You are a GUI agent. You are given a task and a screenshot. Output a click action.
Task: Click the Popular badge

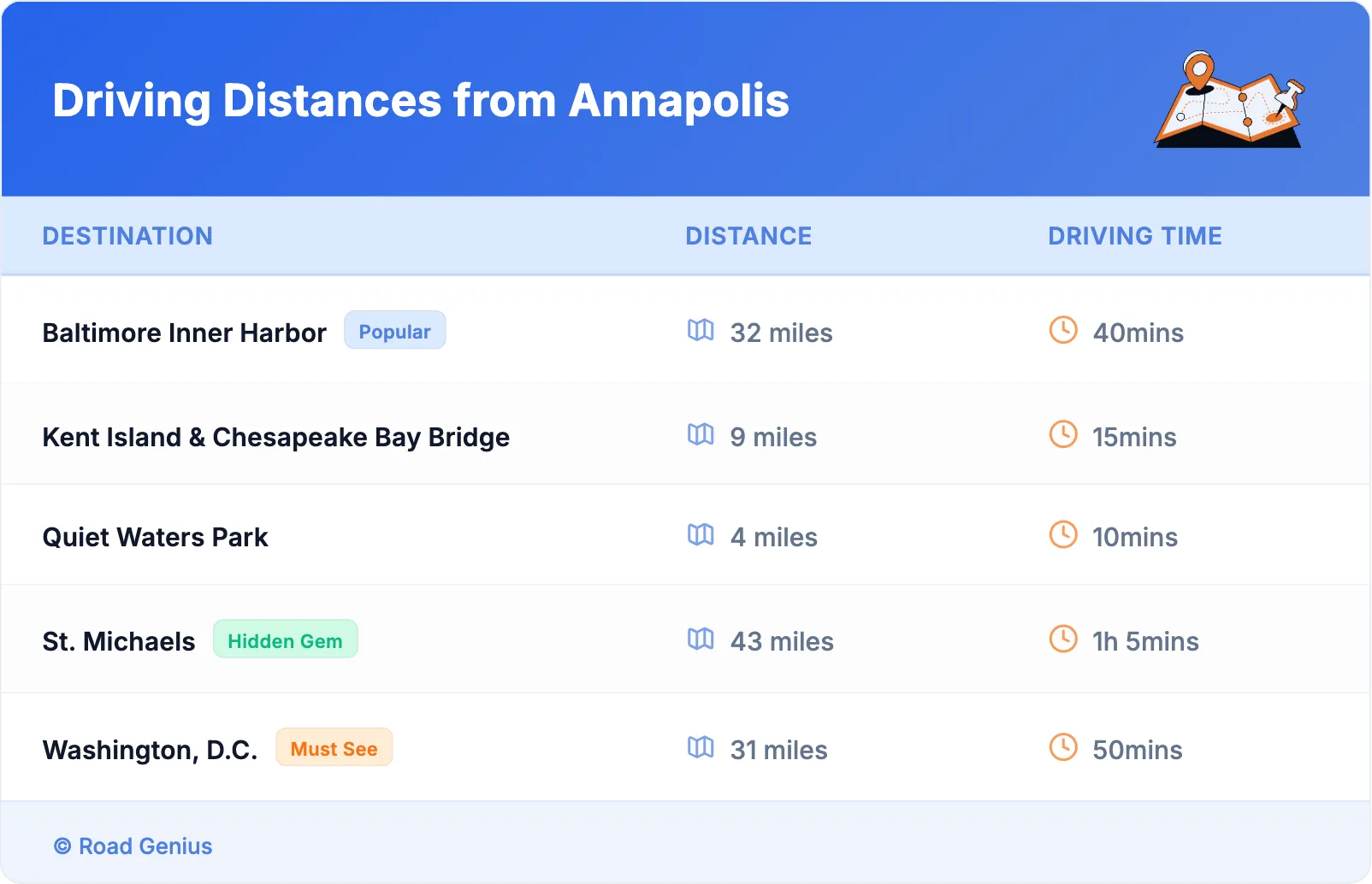(x=394, y=331)
